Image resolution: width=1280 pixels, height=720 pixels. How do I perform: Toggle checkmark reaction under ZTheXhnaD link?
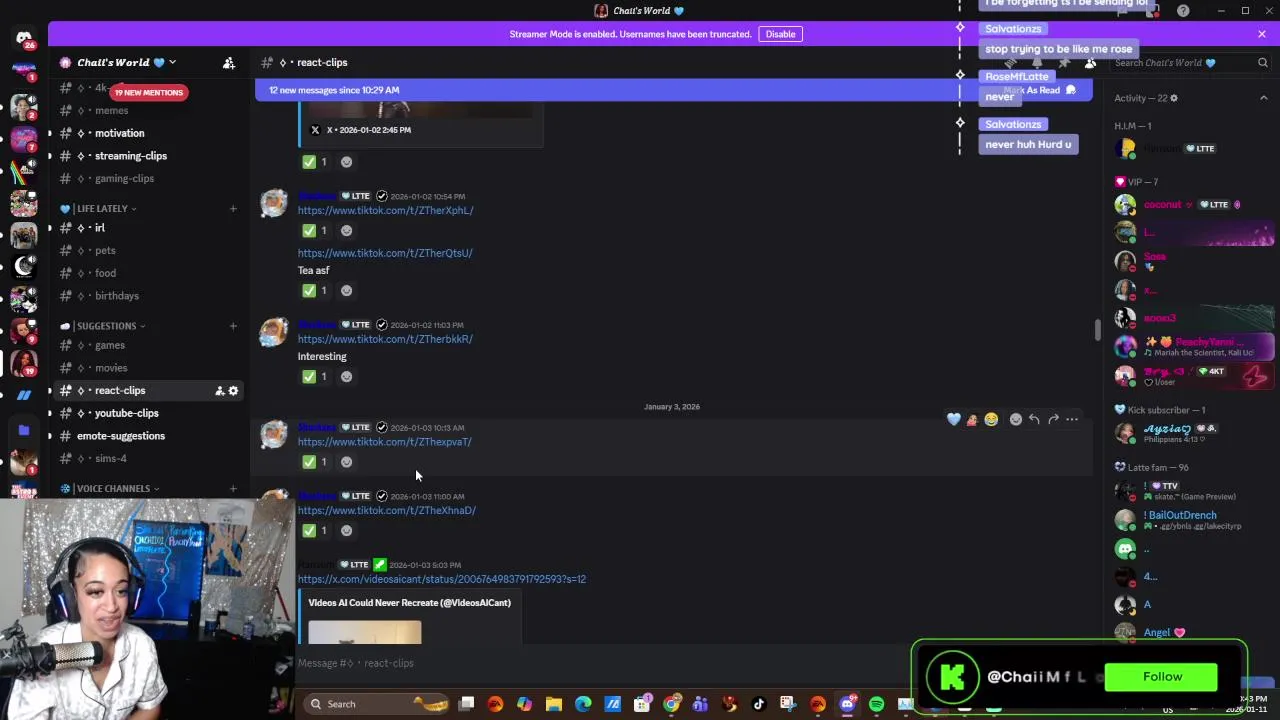coord(315,531)
